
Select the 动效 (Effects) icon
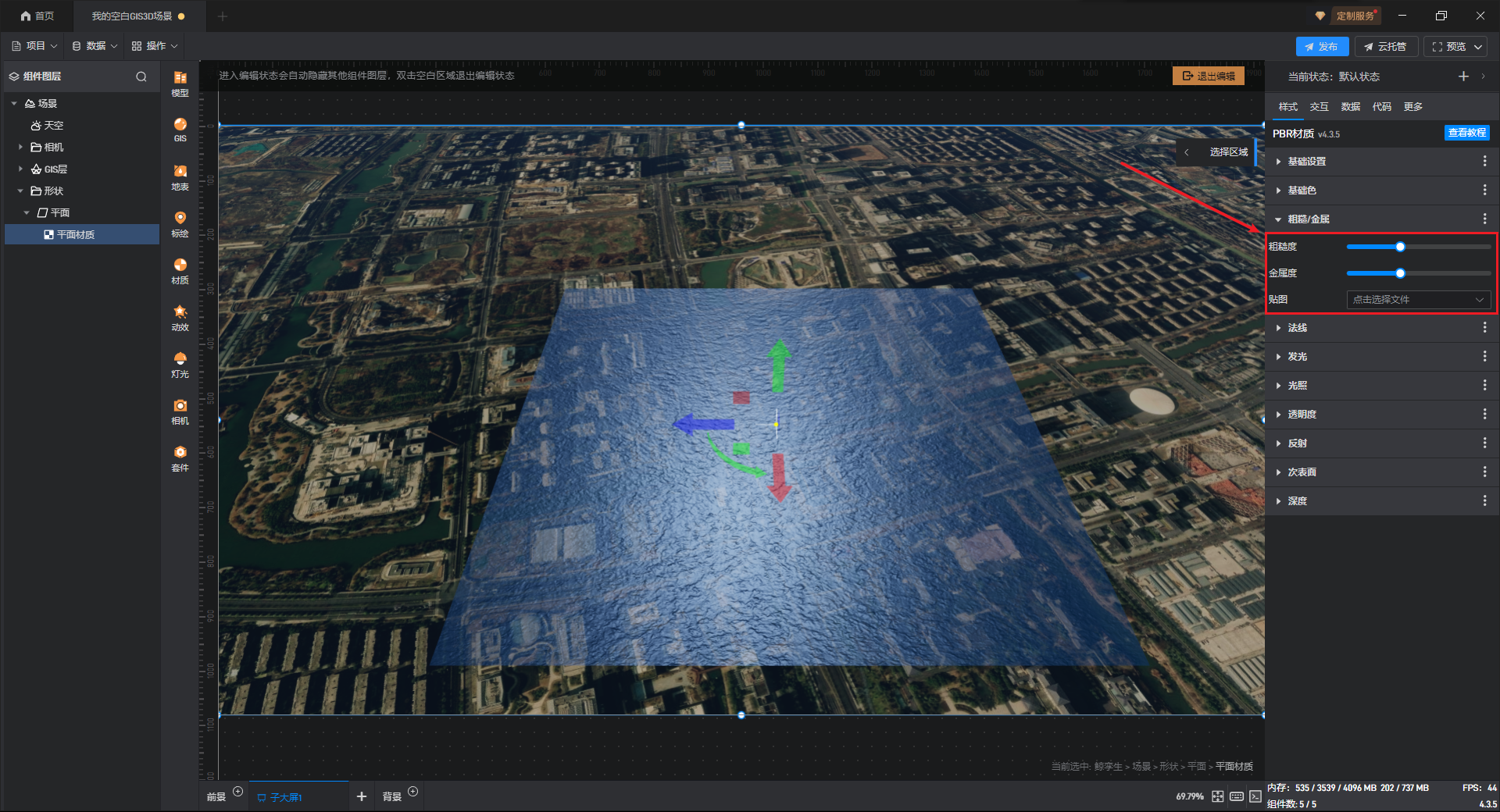coord(180,316)
